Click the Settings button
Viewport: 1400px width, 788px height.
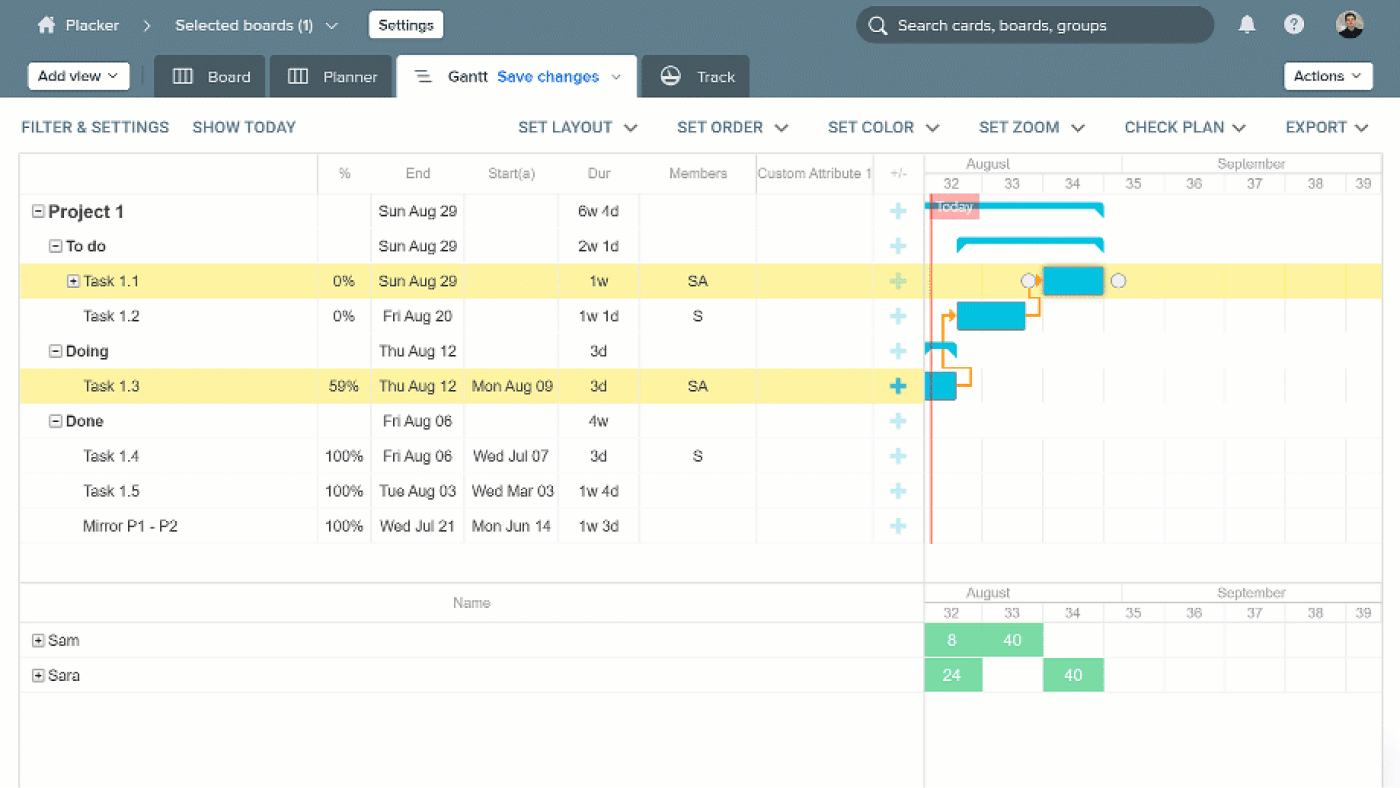click(x=406, y=25)
